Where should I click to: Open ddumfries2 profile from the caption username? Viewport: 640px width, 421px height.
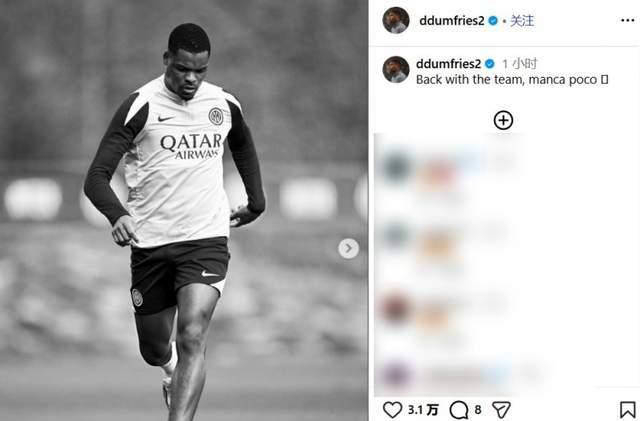[x=449, y=64]
